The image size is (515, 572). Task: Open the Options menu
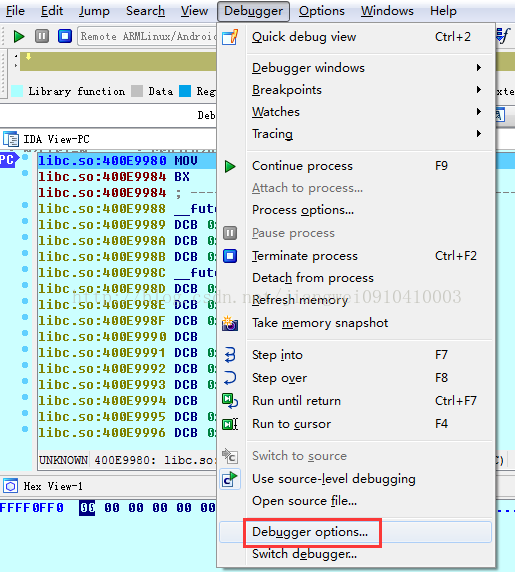322,11
